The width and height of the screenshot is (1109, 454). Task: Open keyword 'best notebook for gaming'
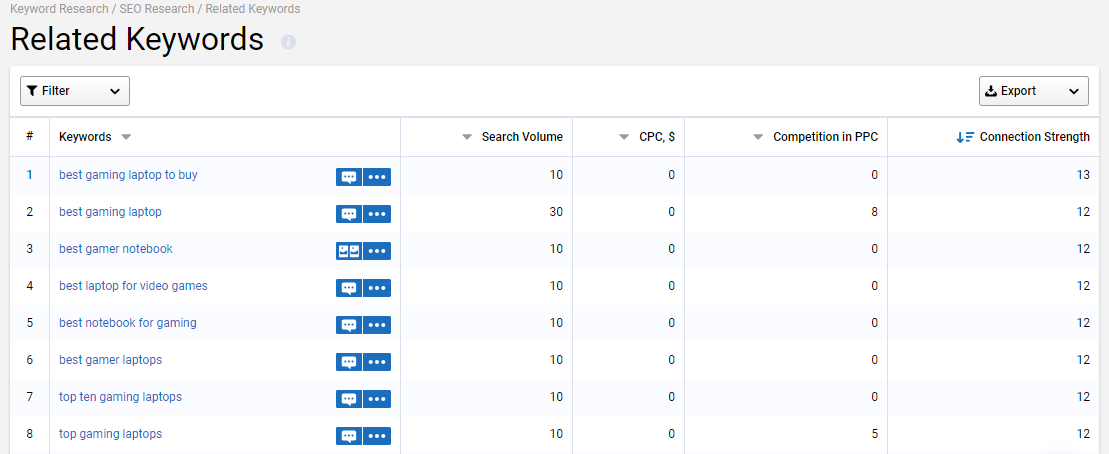127,322
